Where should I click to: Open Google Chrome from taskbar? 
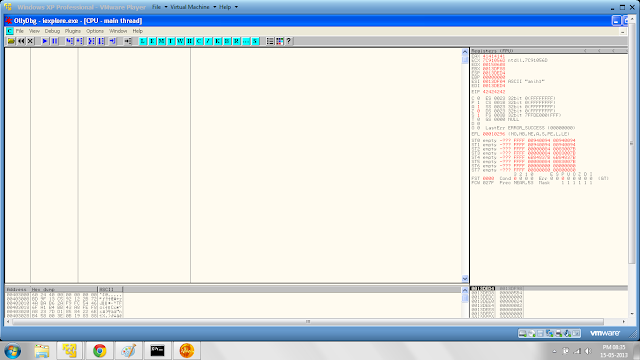point(99,351)
